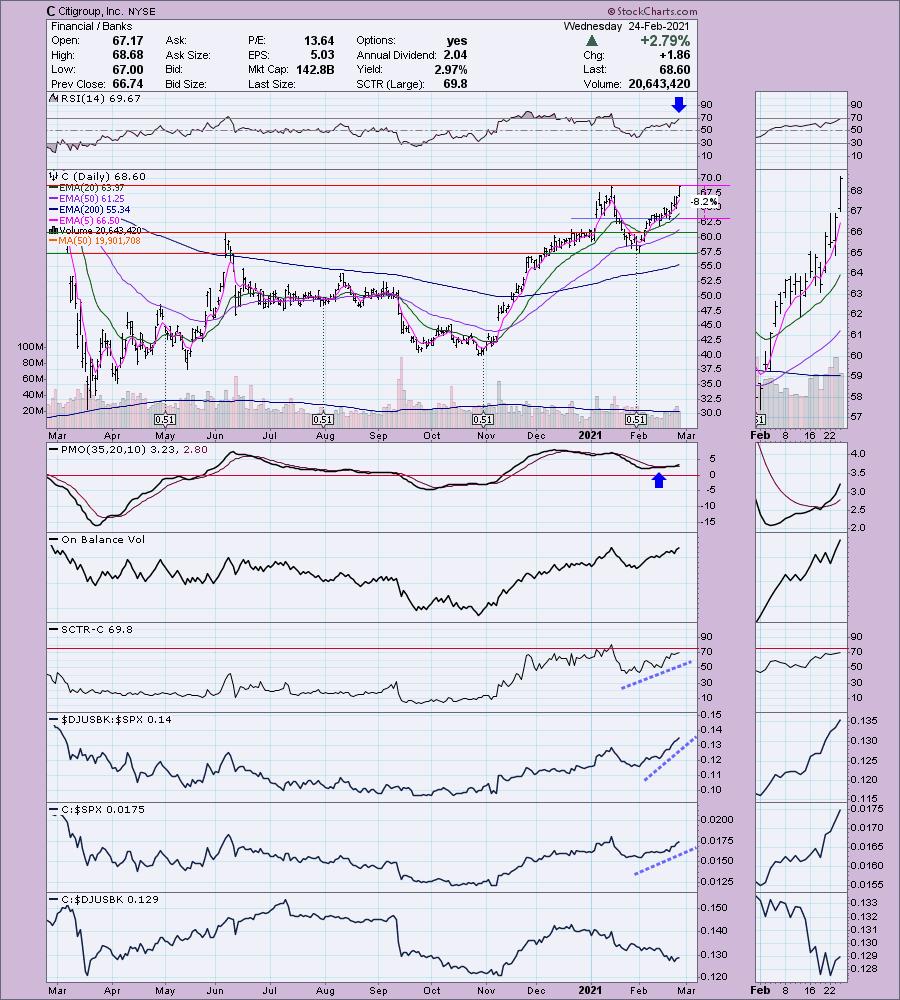The width and height of the screenshot is (900, 1000).
Task: Click the 0.51 dividend marker near Nov
Action: click(x=482, y=420)
